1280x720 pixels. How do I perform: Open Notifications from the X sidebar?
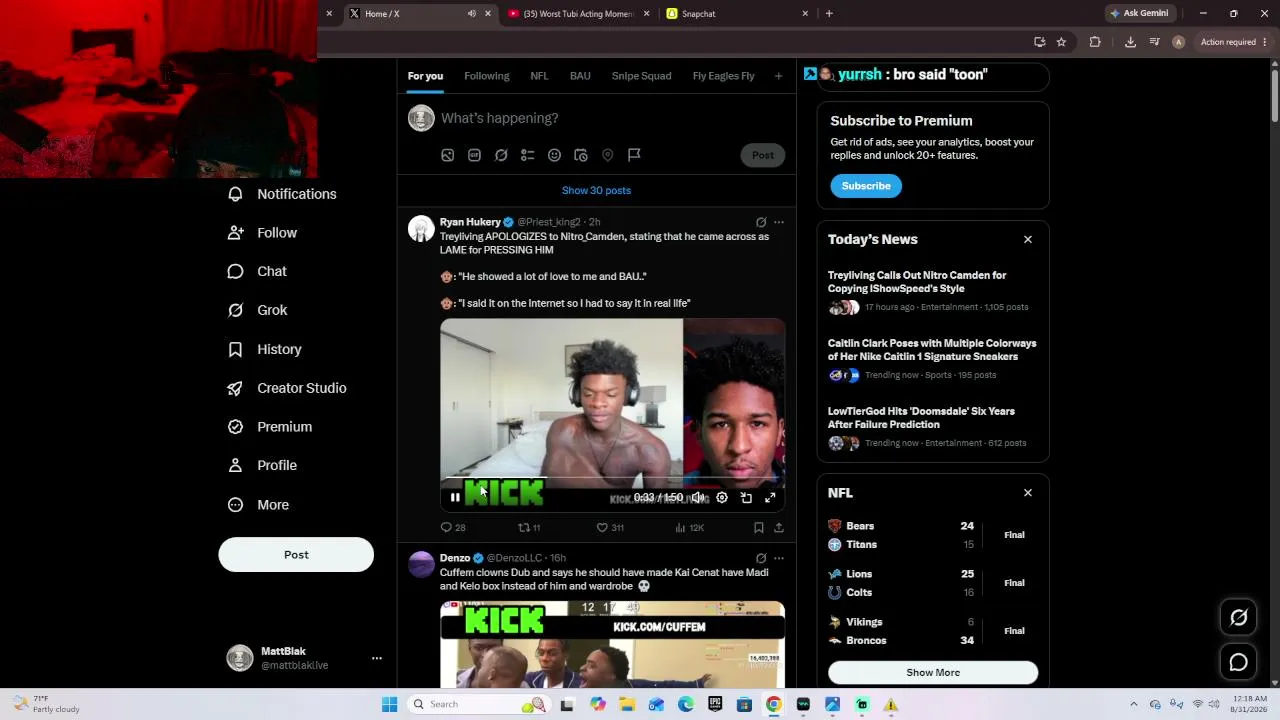tap(283, 194)
